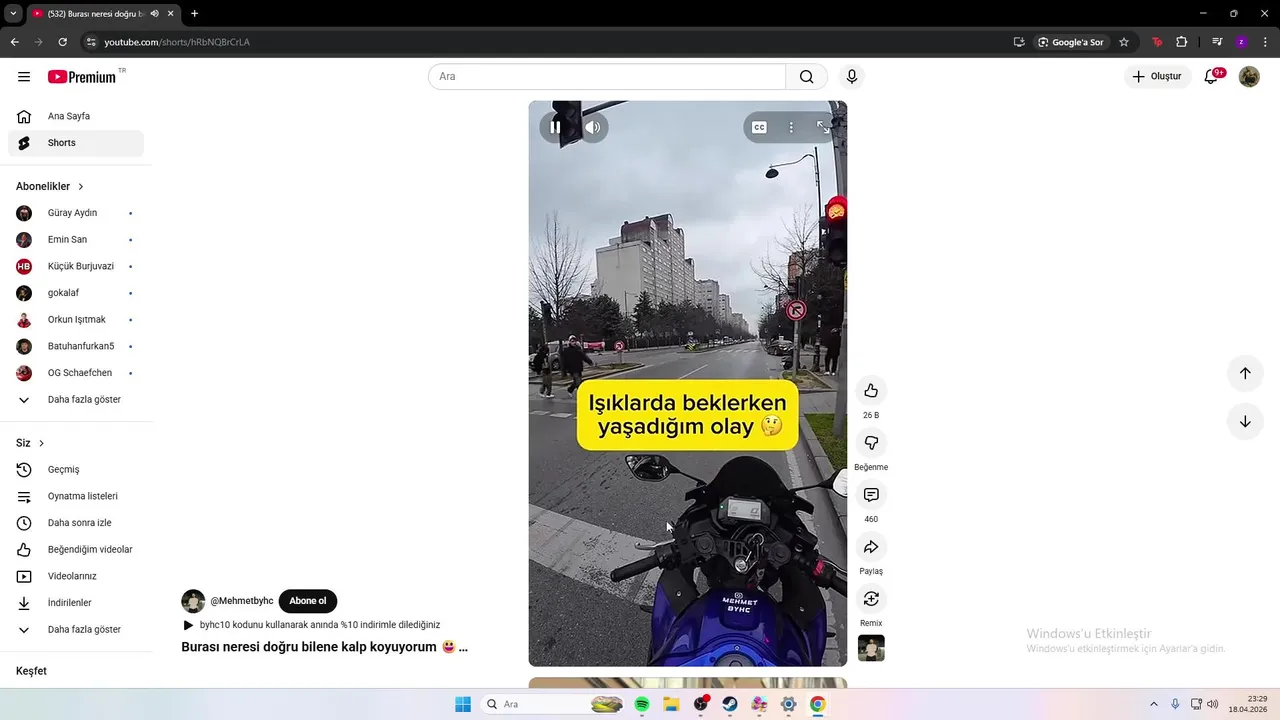Screen dimensions: 1280x720
Task: Reload the page in Chrome
Action: [x=62, y=42]
